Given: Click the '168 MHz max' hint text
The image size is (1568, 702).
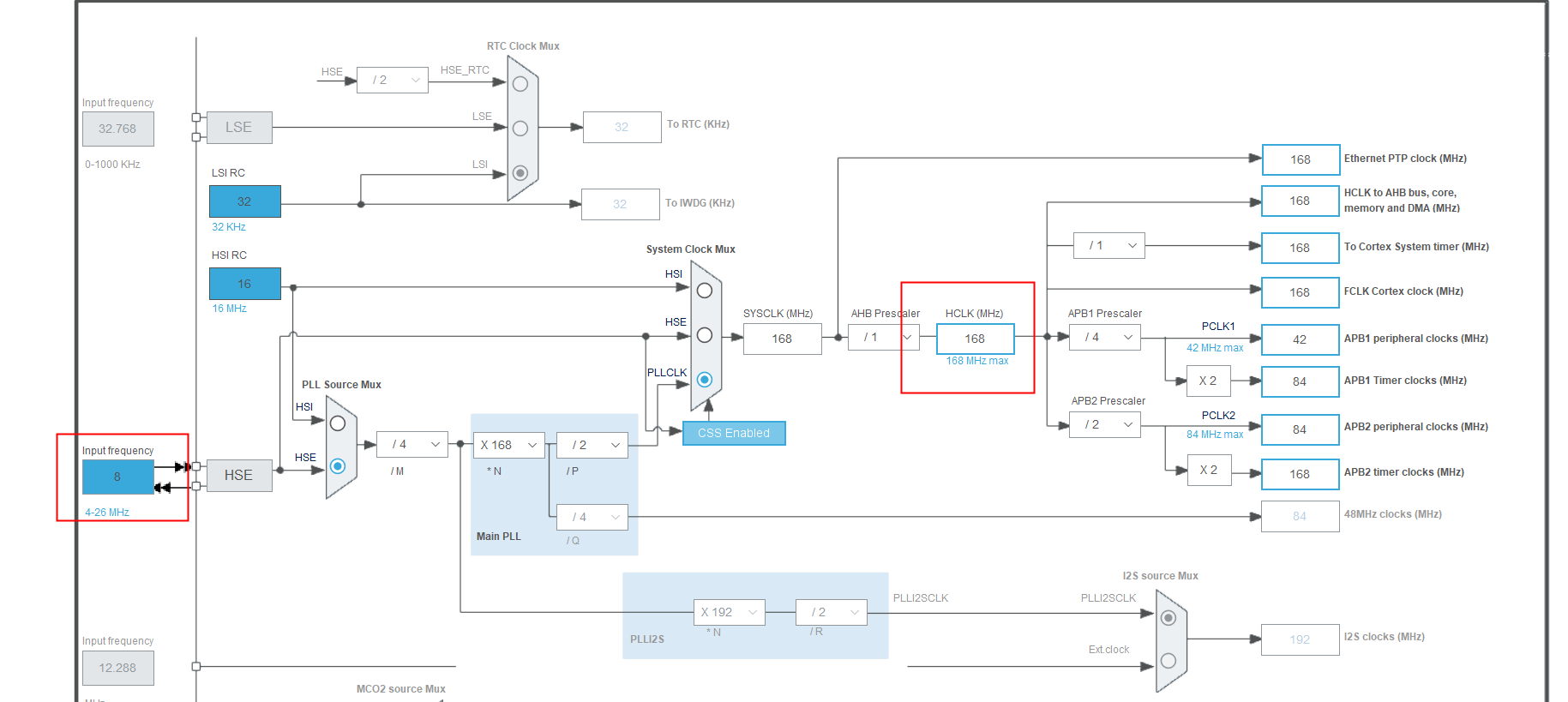Looking at the screenshot, I should (977, 361).
